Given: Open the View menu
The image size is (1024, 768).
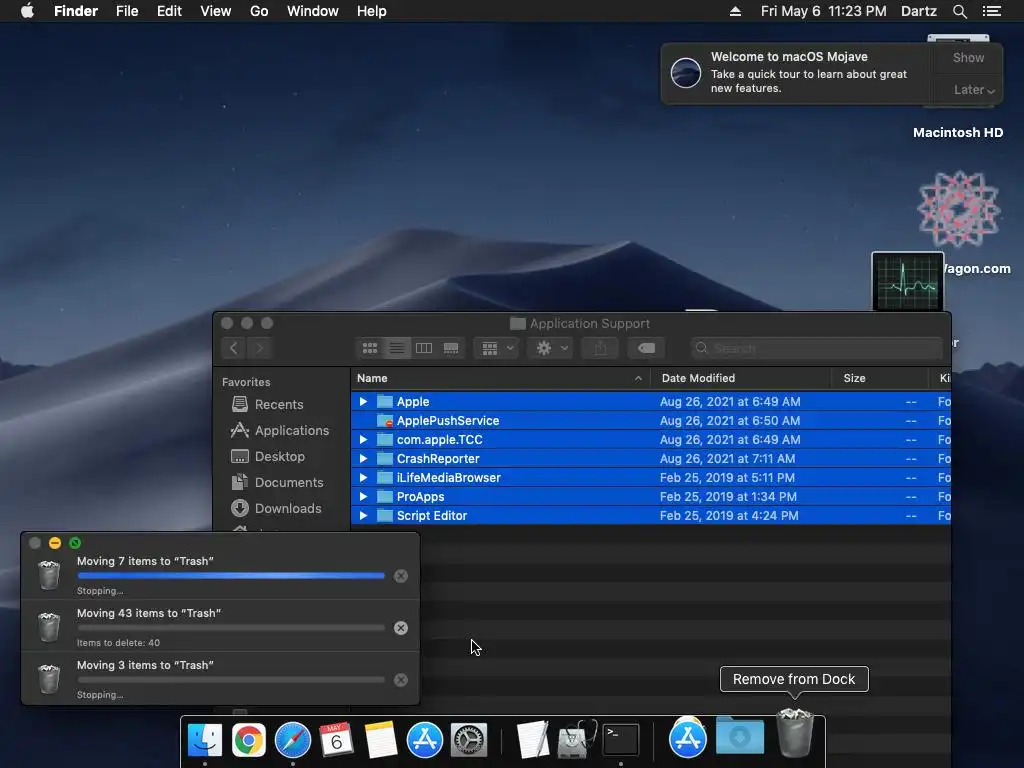Looking at the screenshot, I should click(216, 11).
